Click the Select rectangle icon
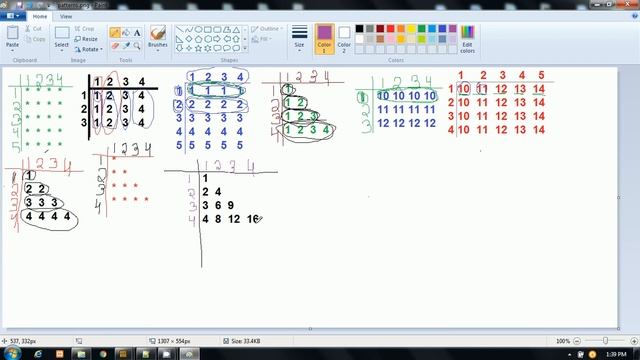This screenshot has width=640, height=360. click(62, 33)
